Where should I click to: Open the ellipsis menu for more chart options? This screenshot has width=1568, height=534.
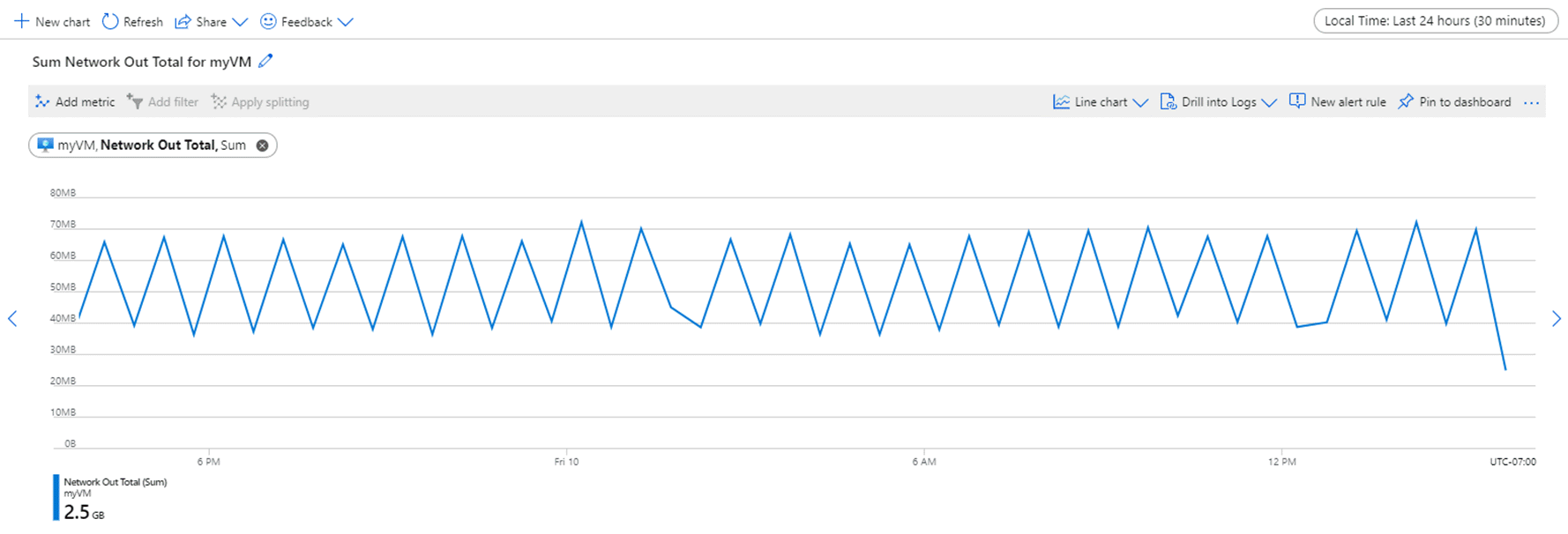click(1532, 101)
